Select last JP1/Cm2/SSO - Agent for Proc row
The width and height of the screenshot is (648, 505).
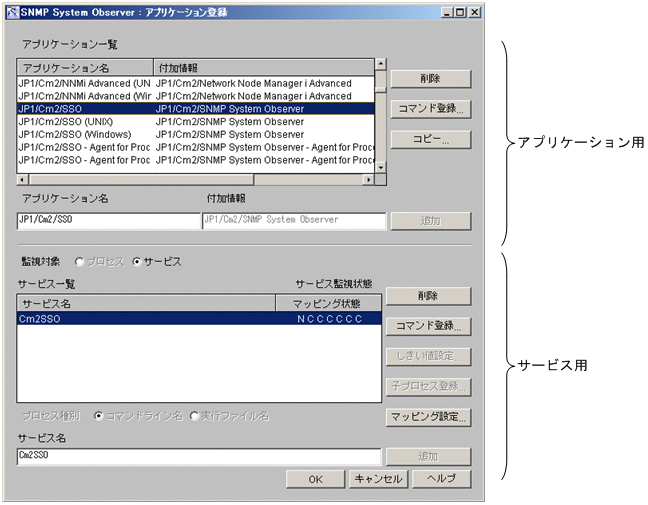coord(196,160)
